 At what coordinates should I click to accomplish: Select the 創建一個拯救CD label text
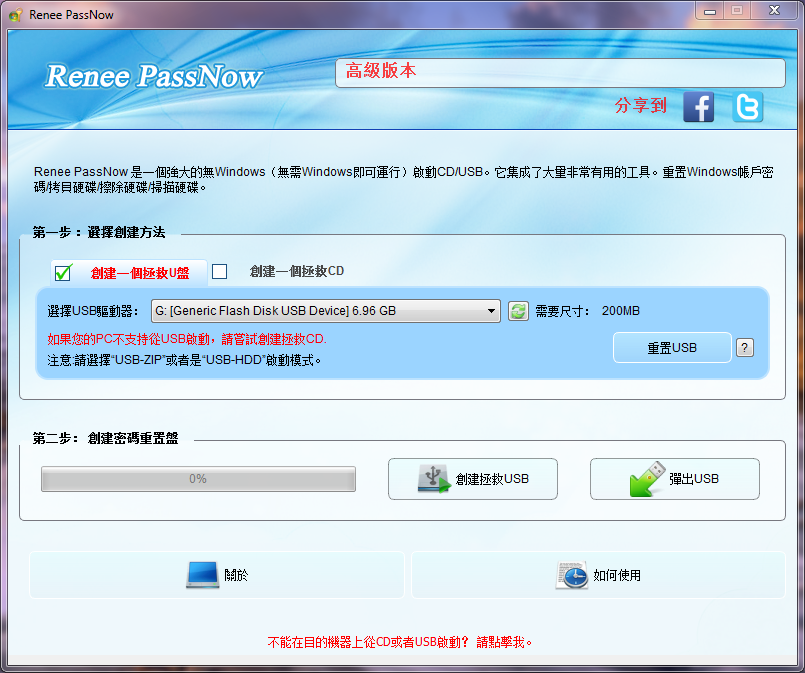click(297, 271)
